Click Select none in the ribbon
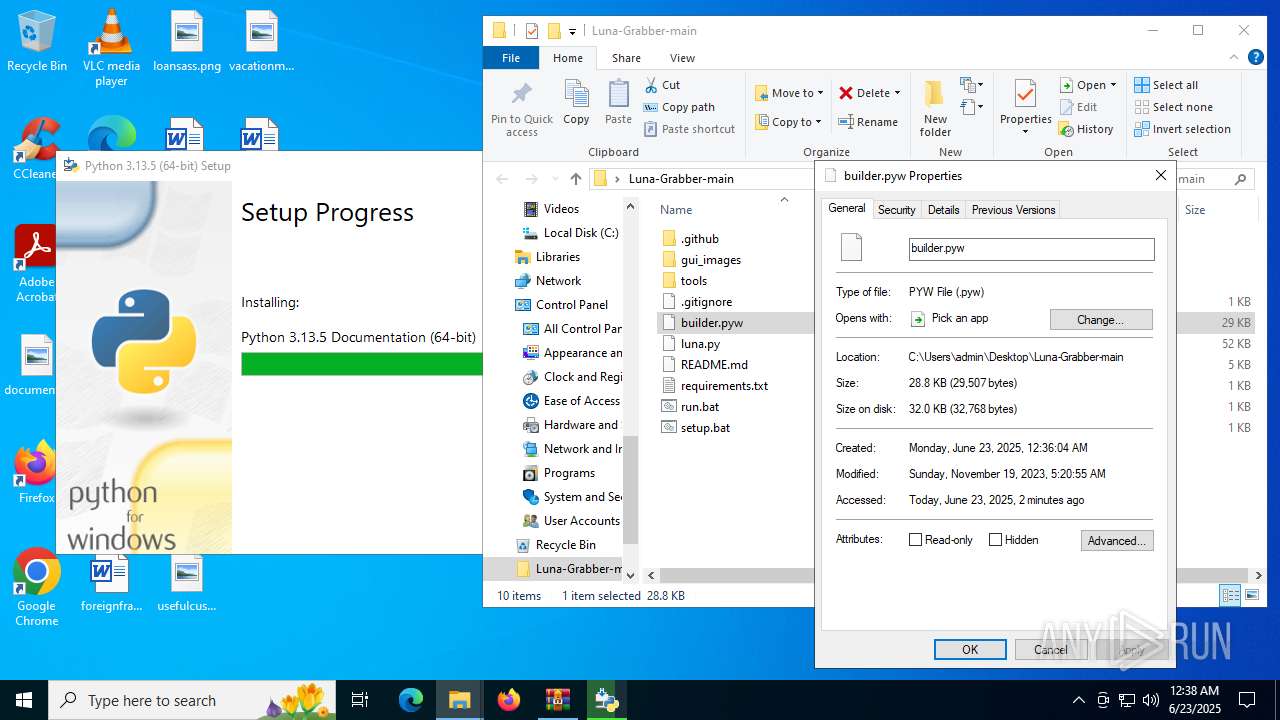 [1173, 107]
